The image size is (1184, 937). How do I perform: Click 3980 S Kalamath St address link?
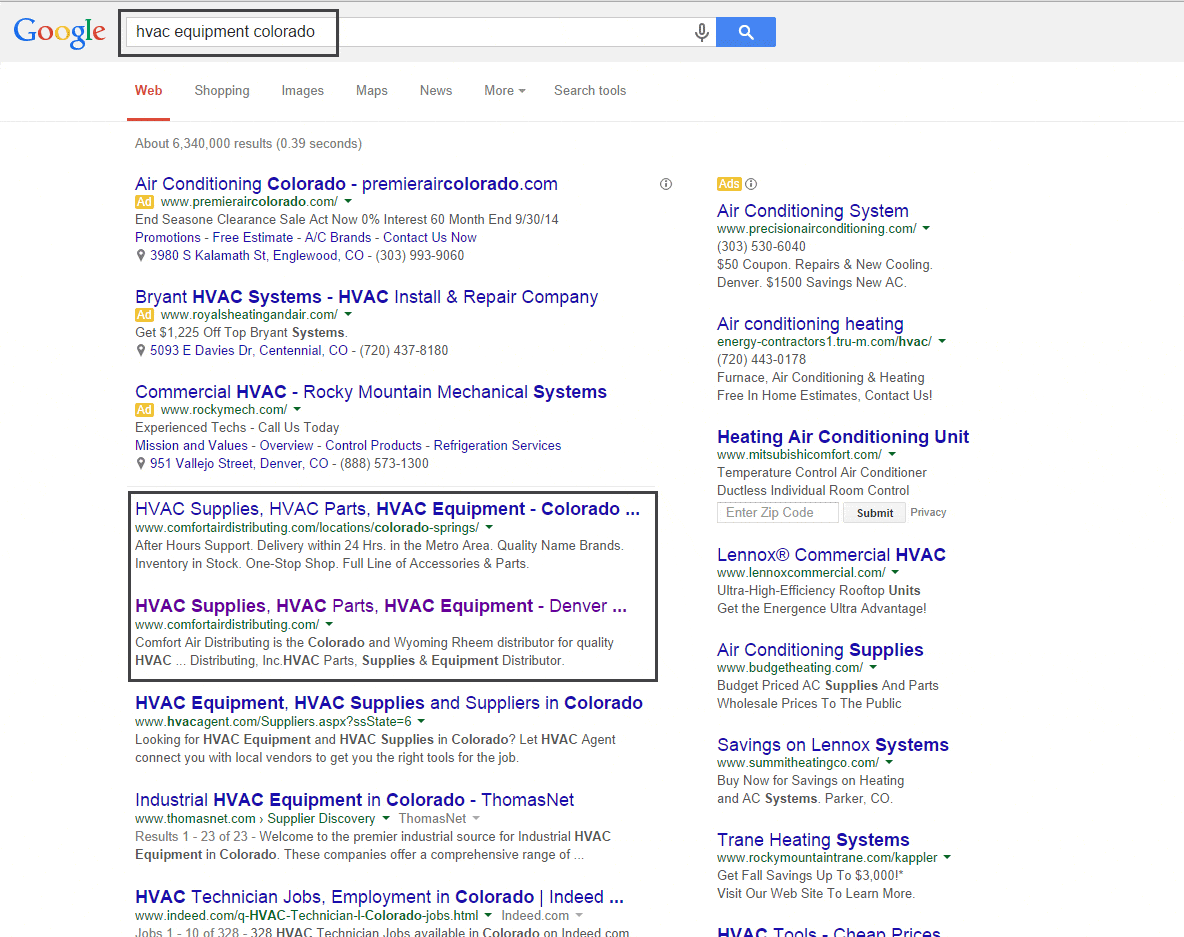(257, 256)
